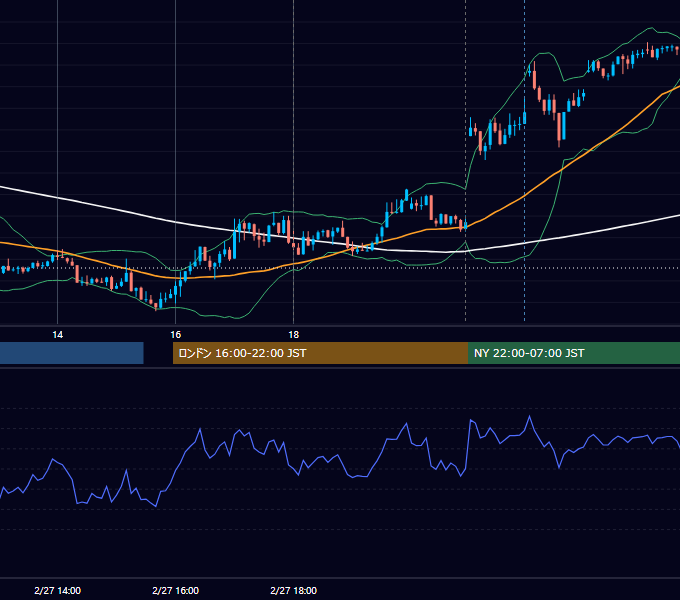Click the 2/27 14:00 date label
The width and height of the screenshot is (680, 600).
(57, 590)
